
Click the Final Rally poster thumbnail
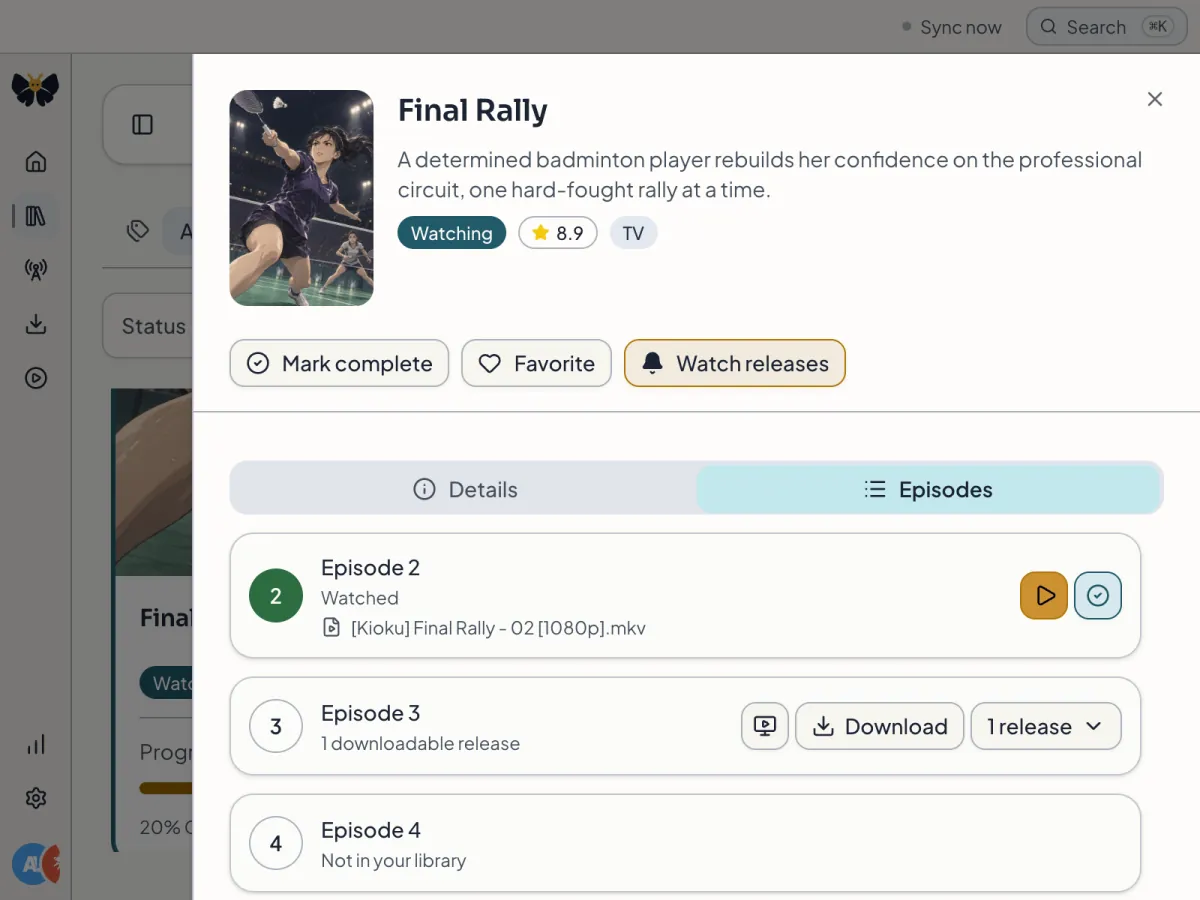point(302,198)
